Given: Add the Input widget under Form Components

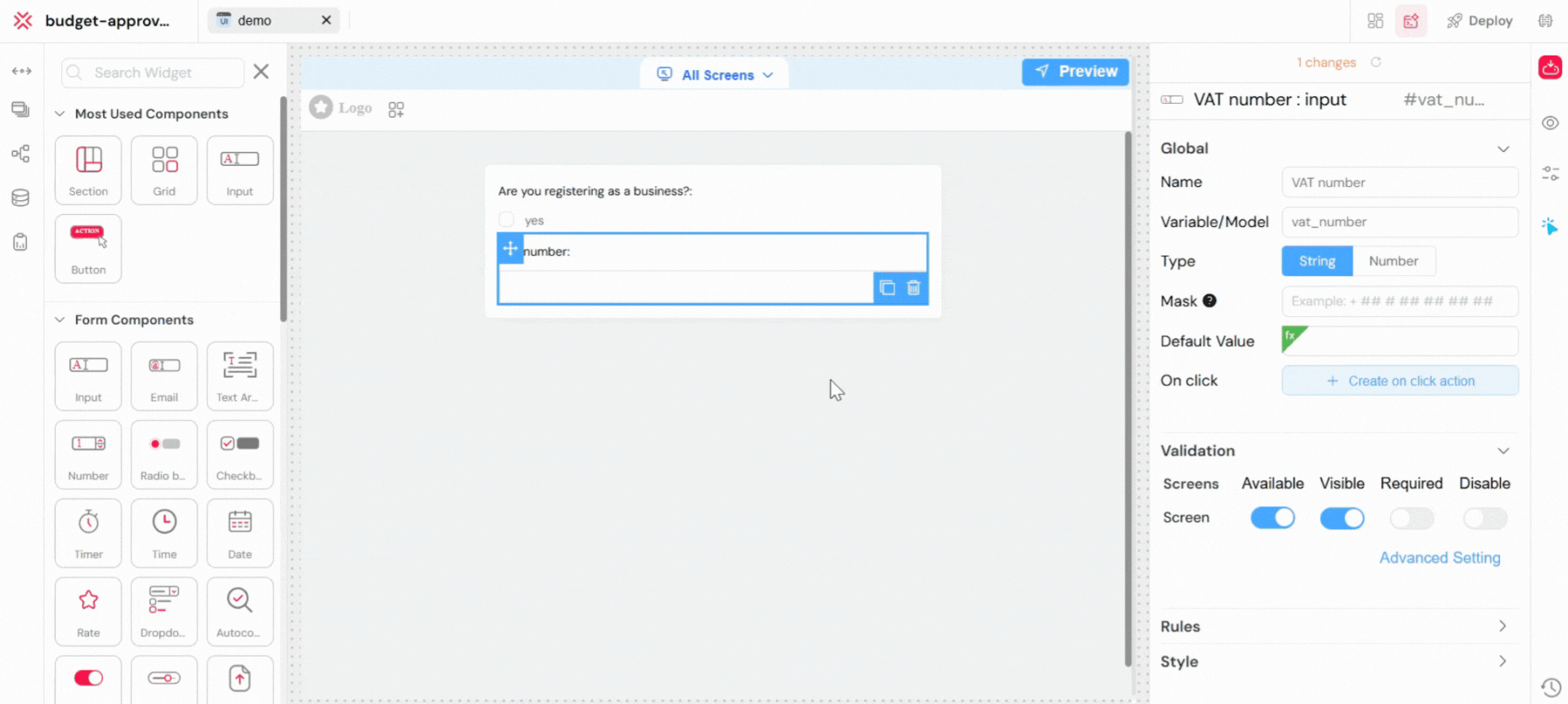Looking at the screenshot, I should coord(88,376).
